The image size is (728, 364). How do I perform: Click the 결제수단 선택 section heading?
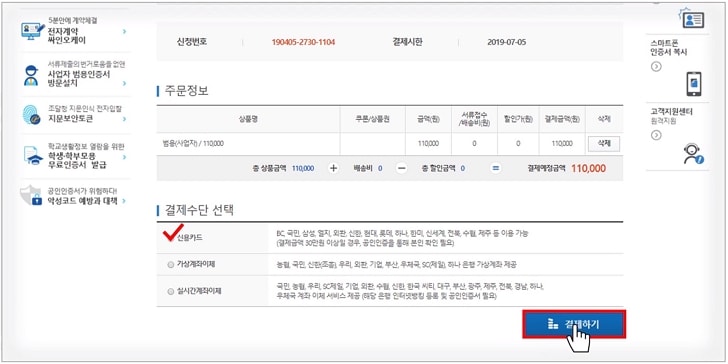(x=199, y=210)
